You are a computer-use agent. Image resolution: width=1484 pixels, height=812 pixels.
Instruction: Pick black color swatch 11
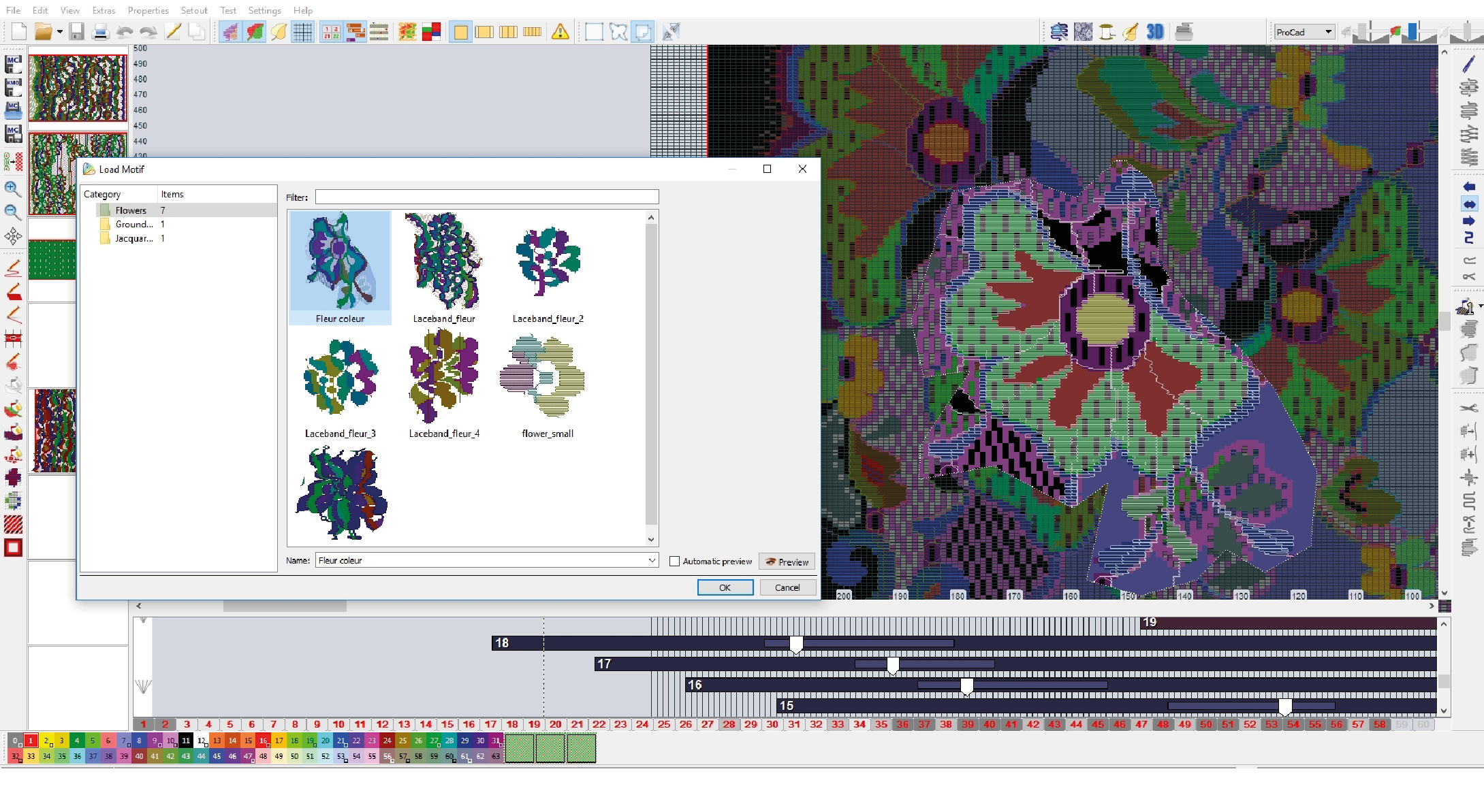point(186,741)
